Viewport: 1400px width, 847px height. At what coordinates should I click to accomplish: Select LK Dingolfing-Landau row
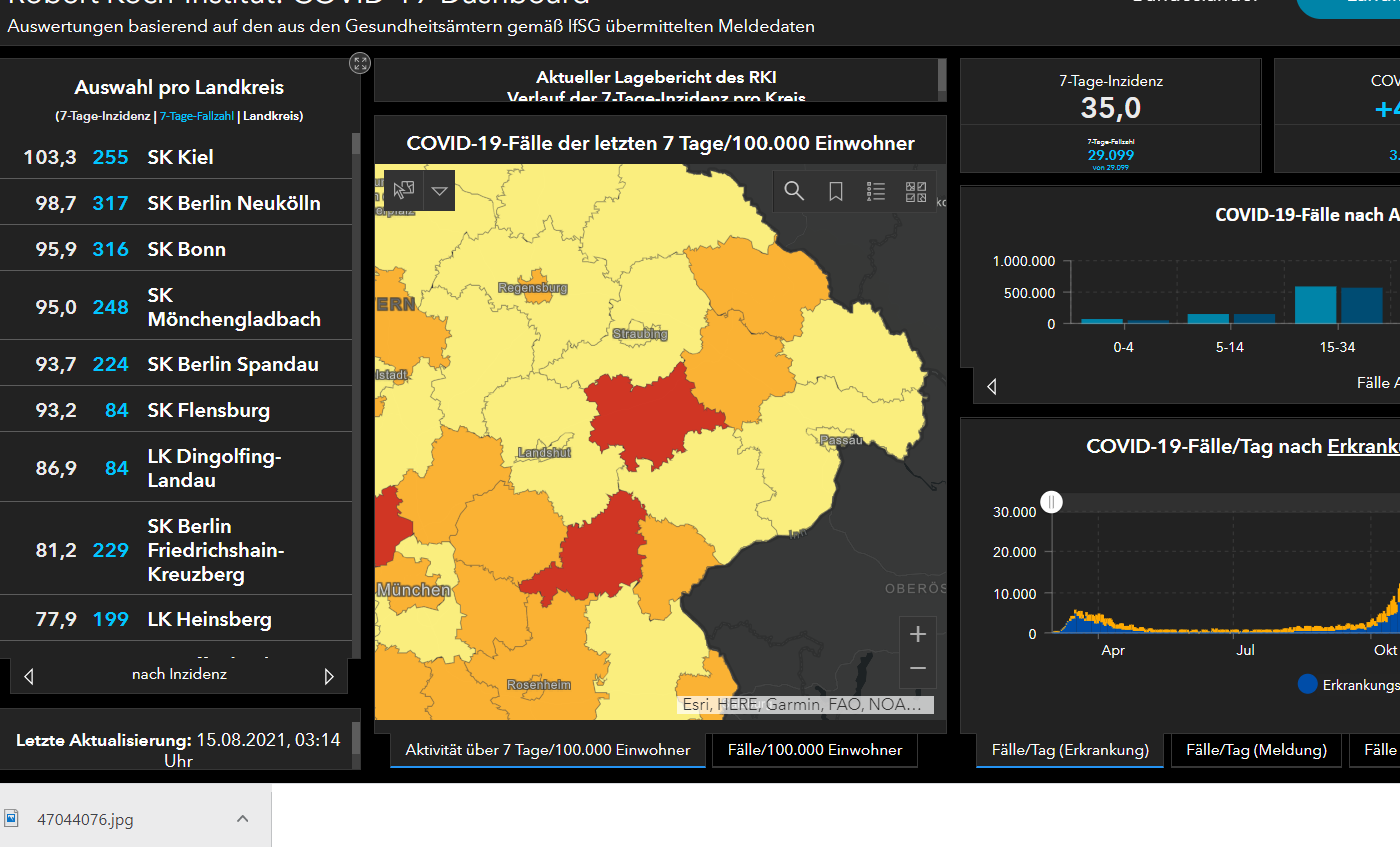176,468
